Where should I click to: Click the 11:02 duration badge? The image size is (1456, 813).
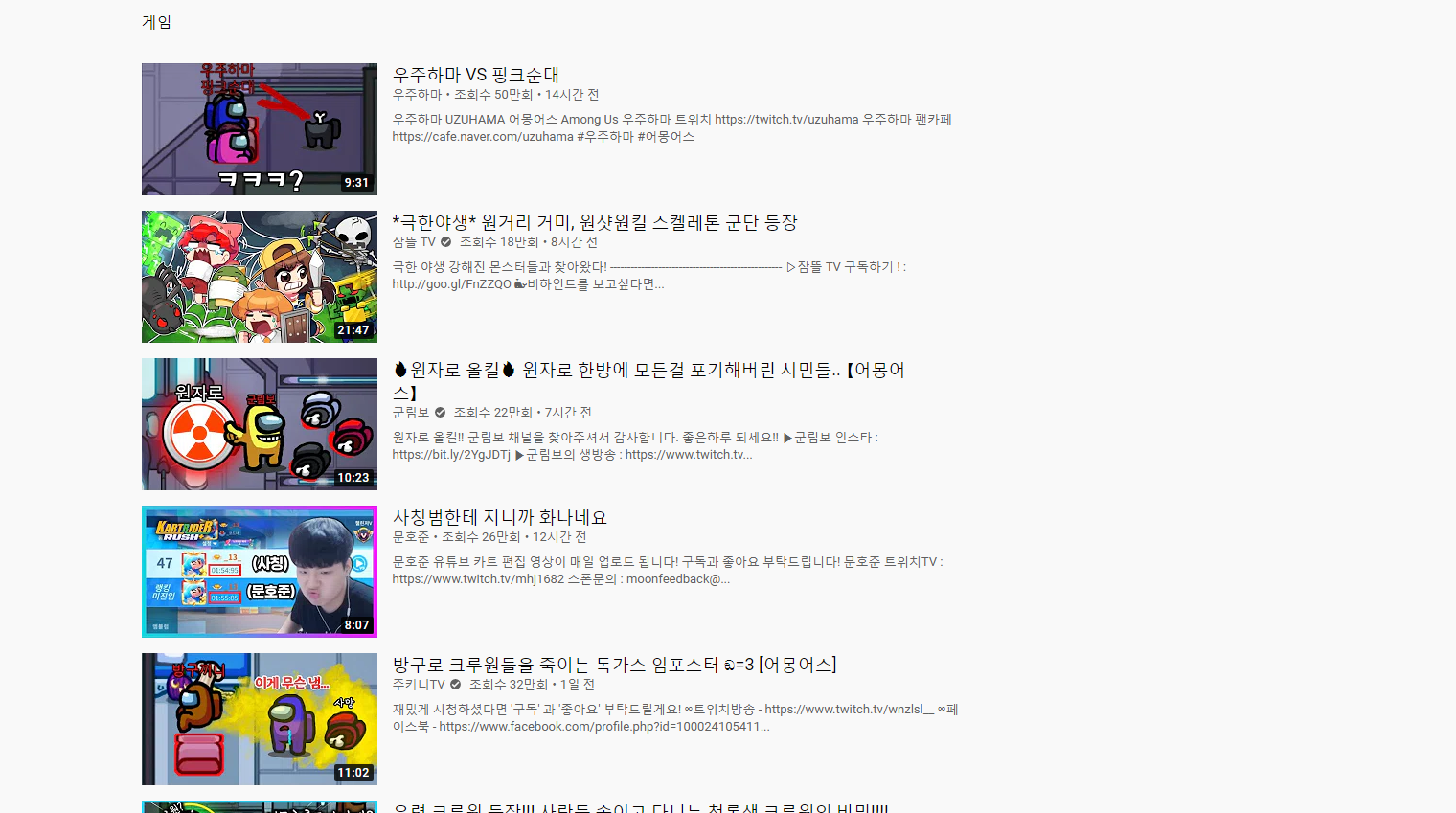tap(353, 773)
